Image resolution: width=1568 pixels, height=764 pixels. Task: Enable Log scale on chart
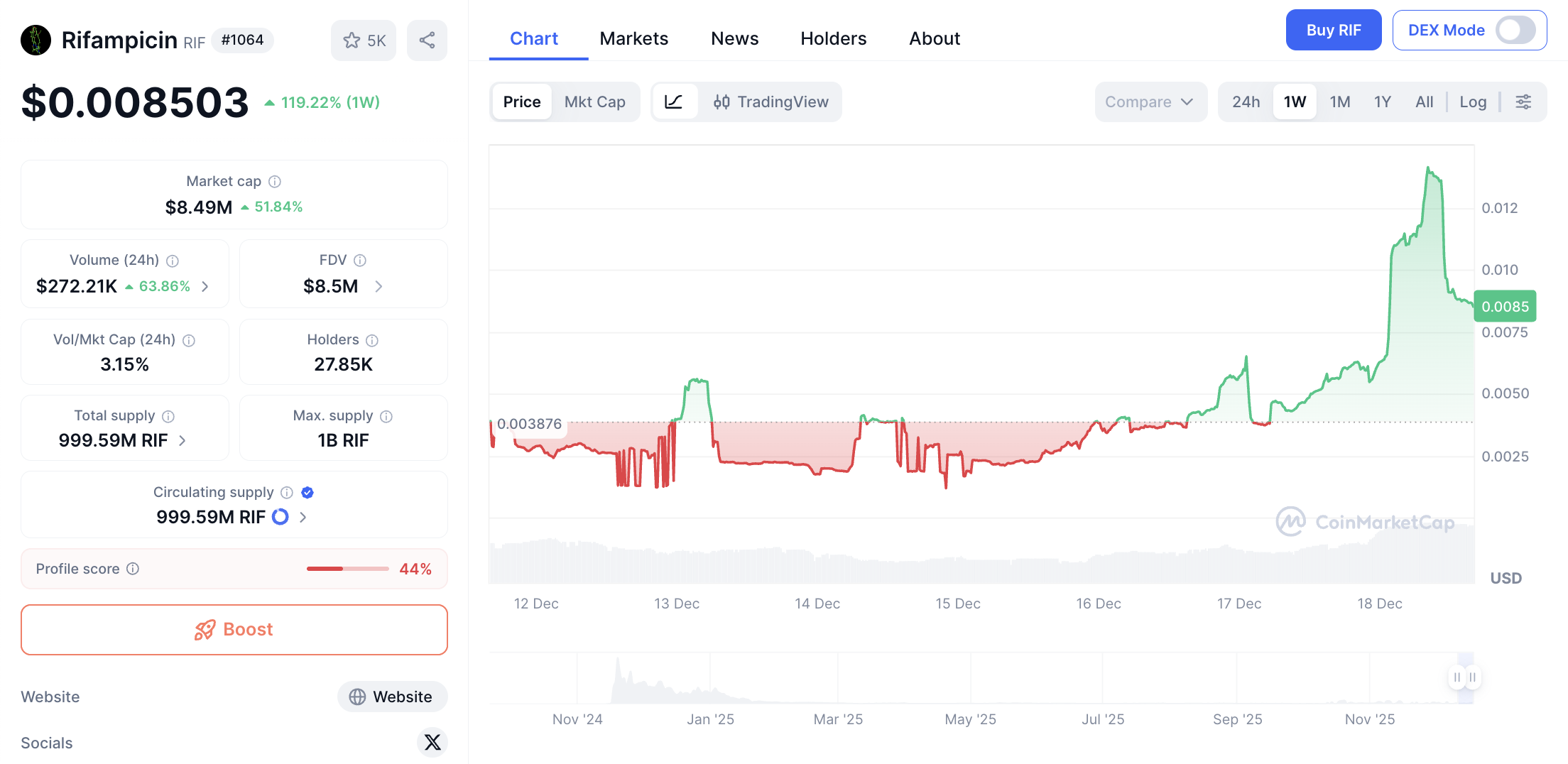click(1472, 102)
